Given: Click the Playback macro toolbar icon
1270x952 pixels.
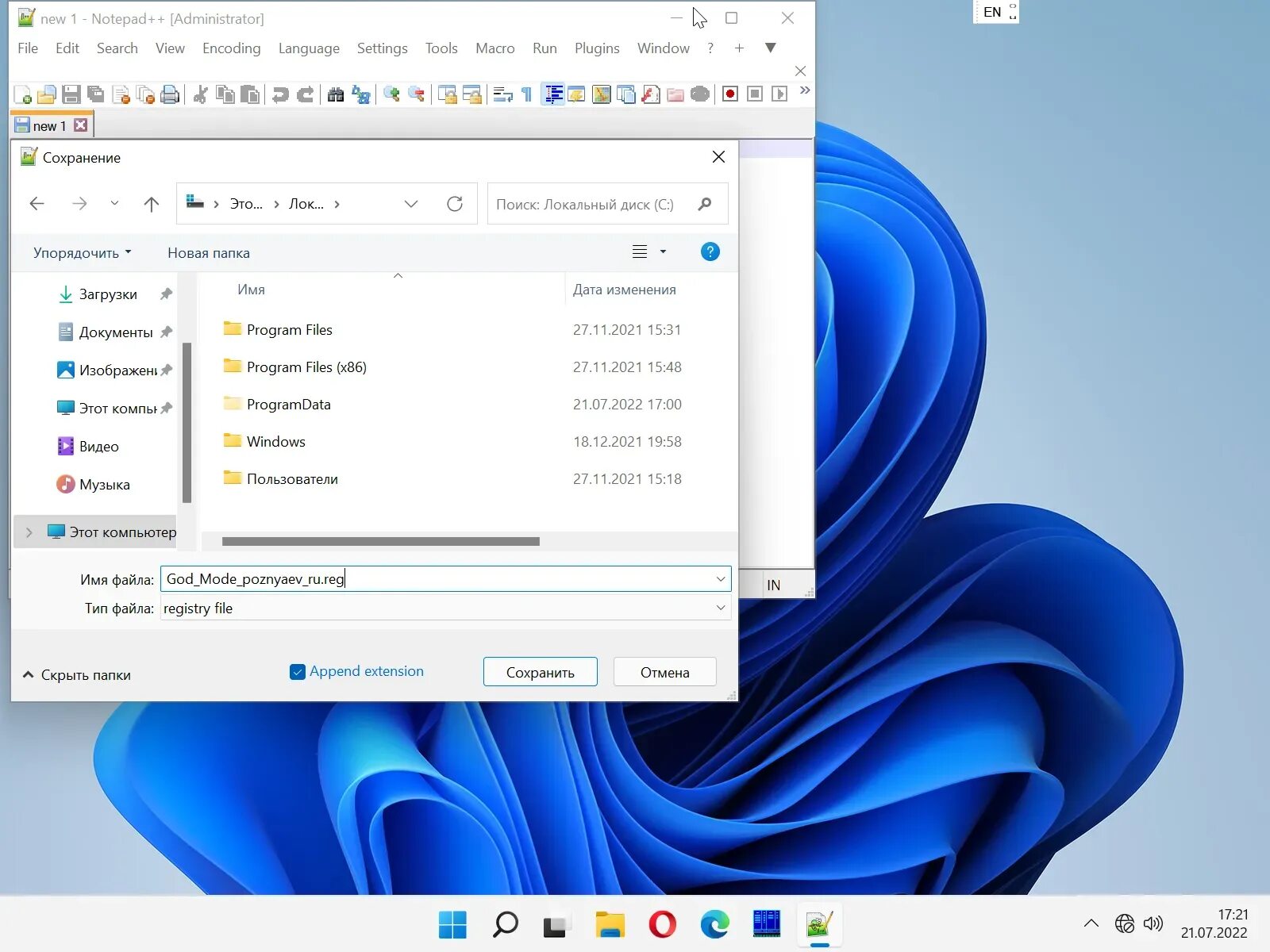Looking at the screenshot, I should click(x=779, y=94).
